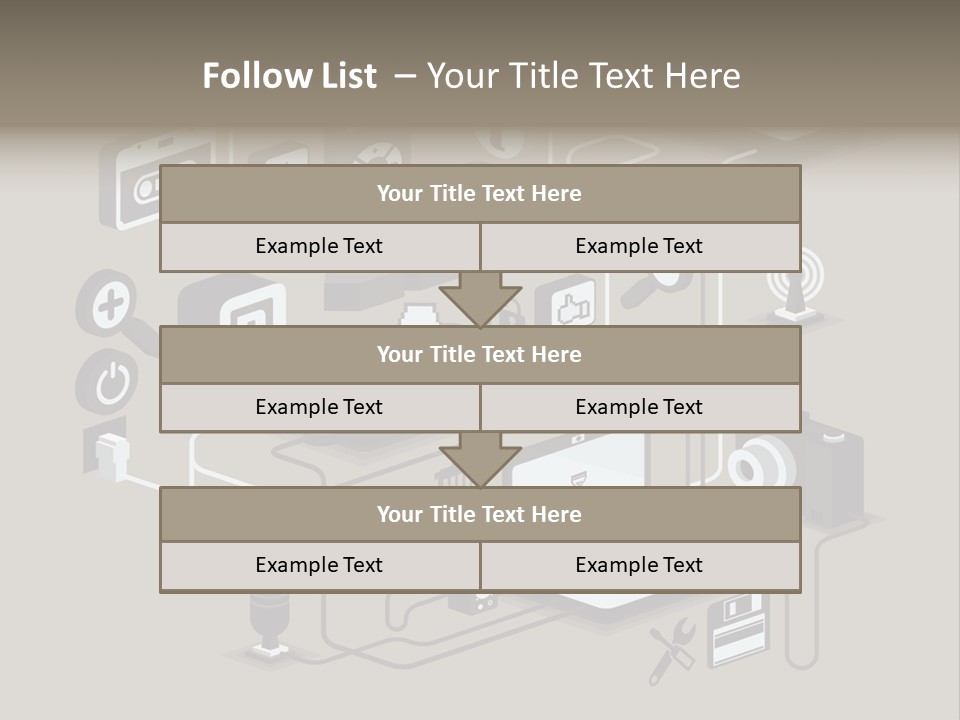Click the cassette tape icon
The width and height of the screenshot is (960, 720).
pos(148,186)
